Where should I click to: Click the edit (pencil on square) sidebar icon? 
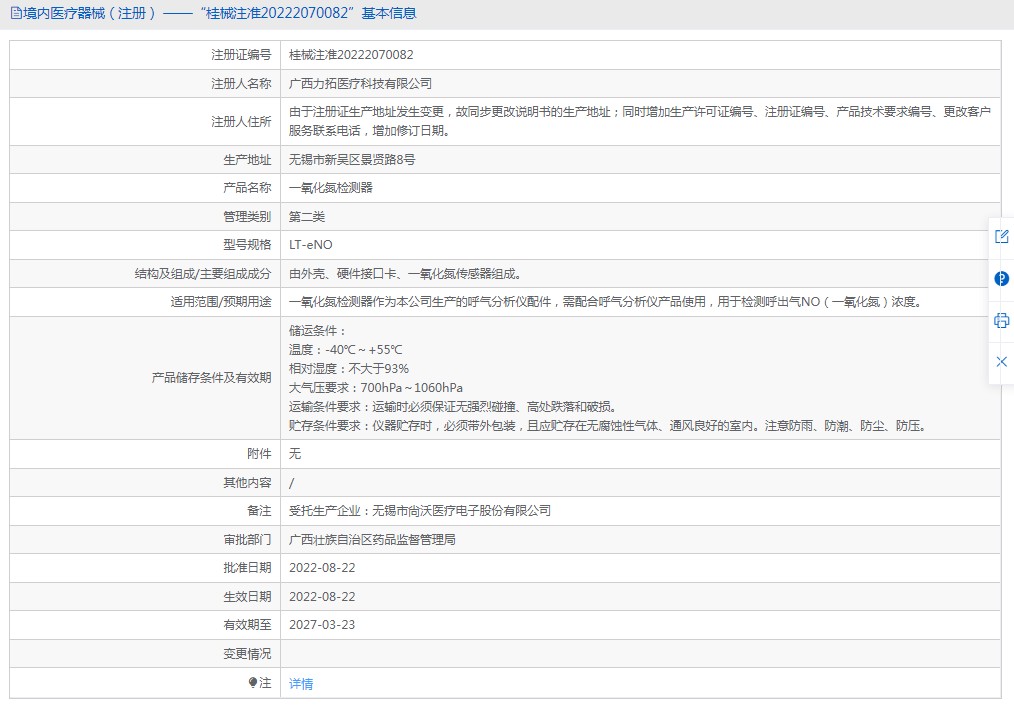pyautogui.click(x=1001, y=237)
